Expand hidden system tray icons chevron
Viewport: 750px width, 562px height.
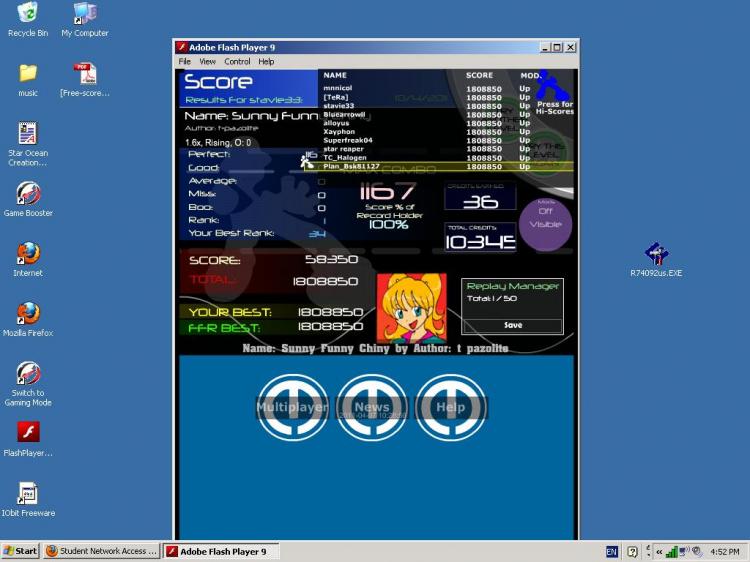[x=659, y=552]
